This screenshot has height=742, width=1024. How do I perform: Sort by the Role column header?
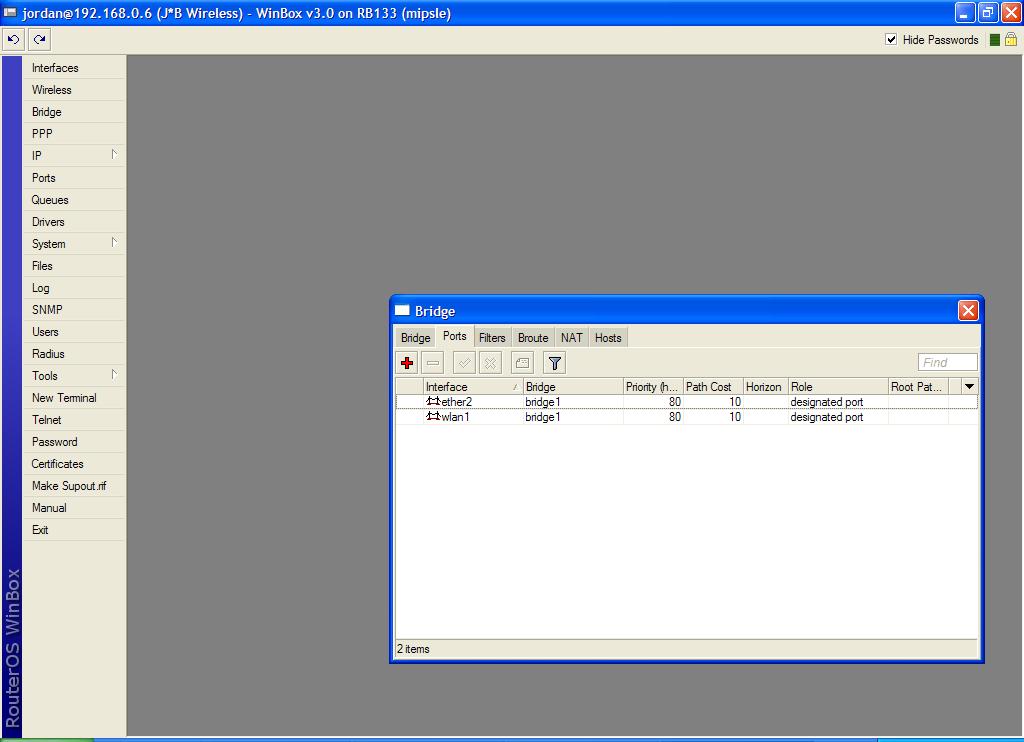tap(839, 387)
